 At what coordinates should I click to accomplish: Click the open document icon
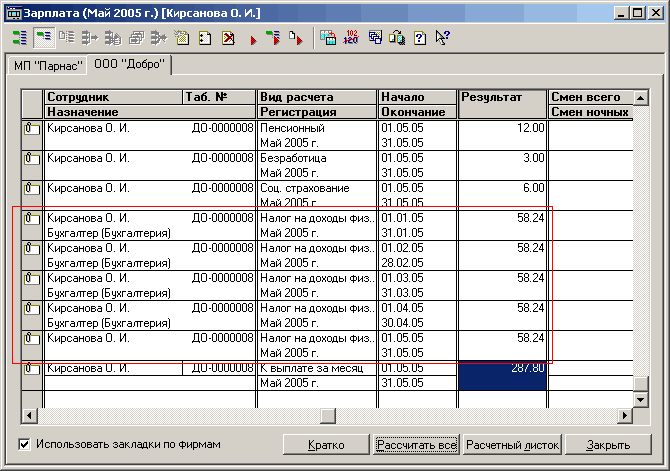(x=205, y=38)
